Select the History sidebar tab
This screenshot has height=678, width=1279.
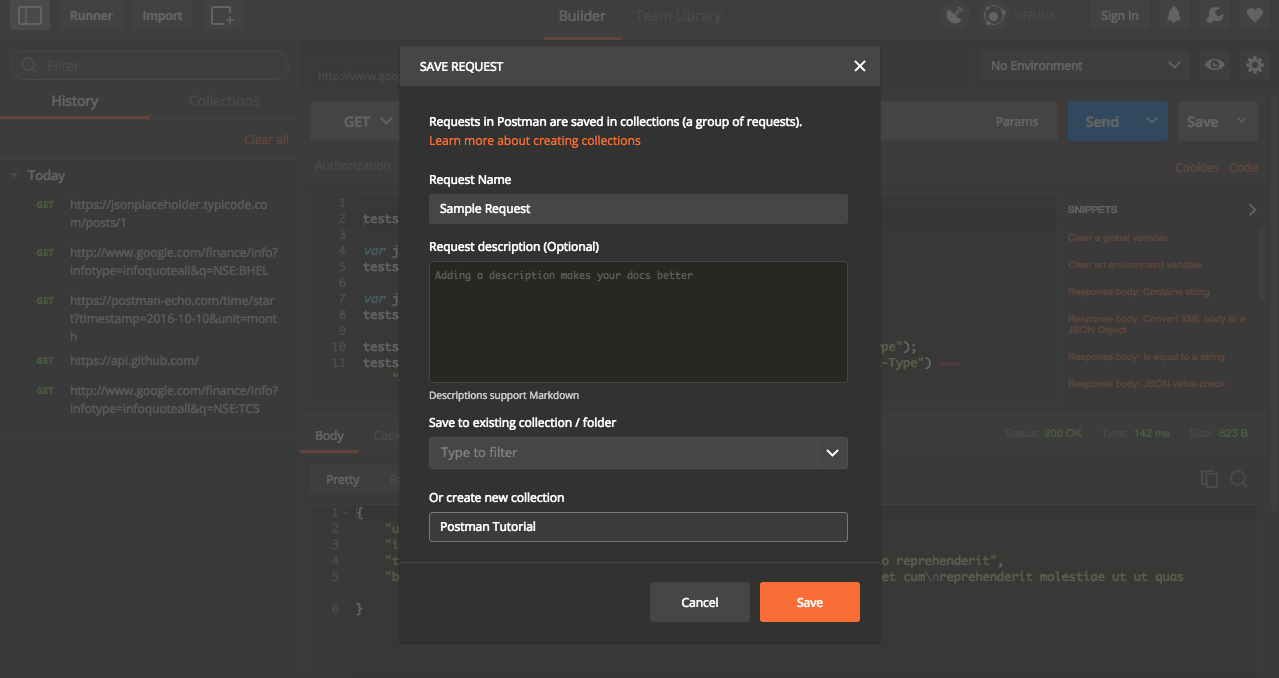75,101
